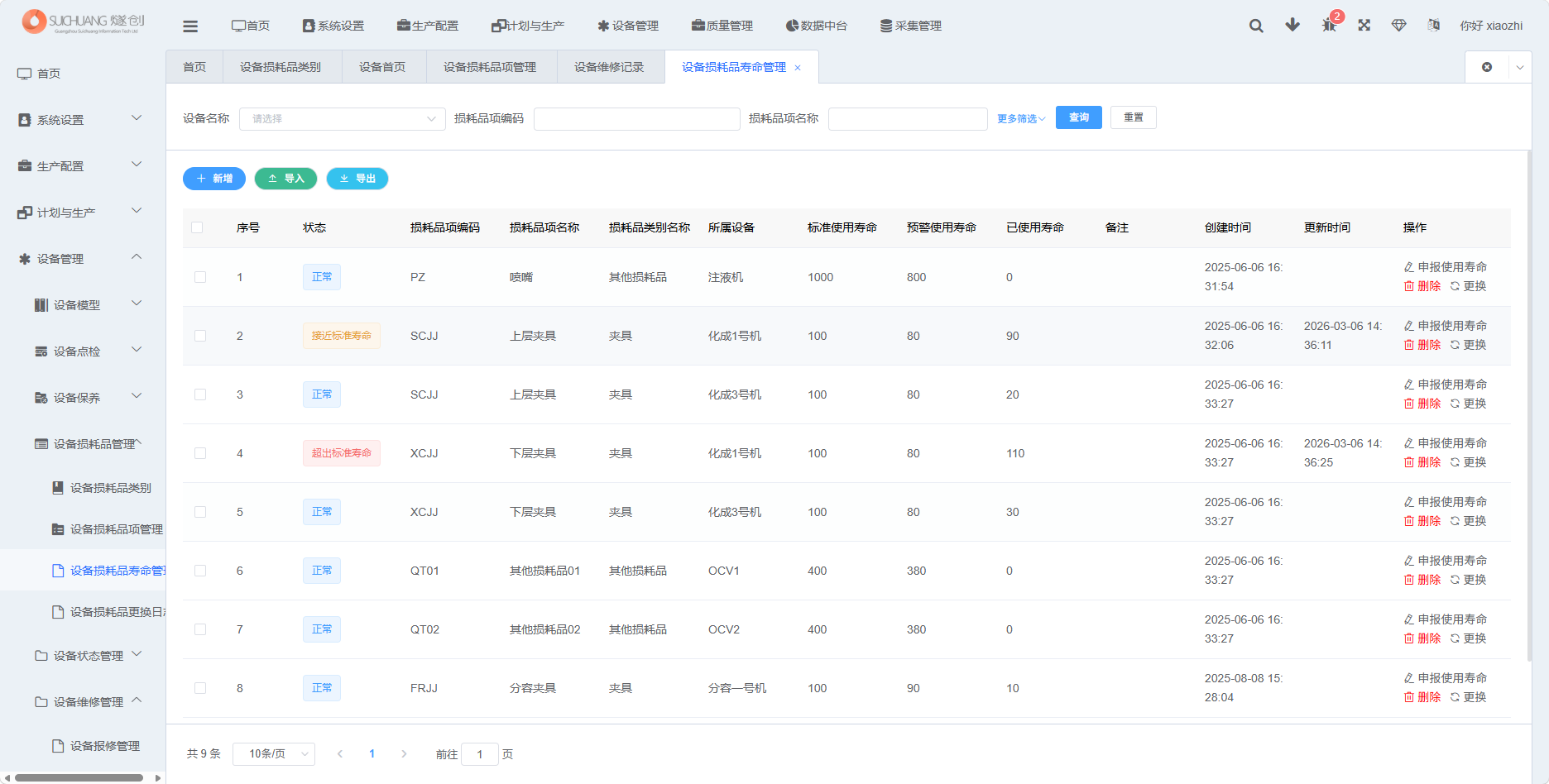Screen dimensions: 1549x784
Task: Click the sidebar 设备损耗品项管理 list icon
Action: pyautogui.click(x=58, y=529)
